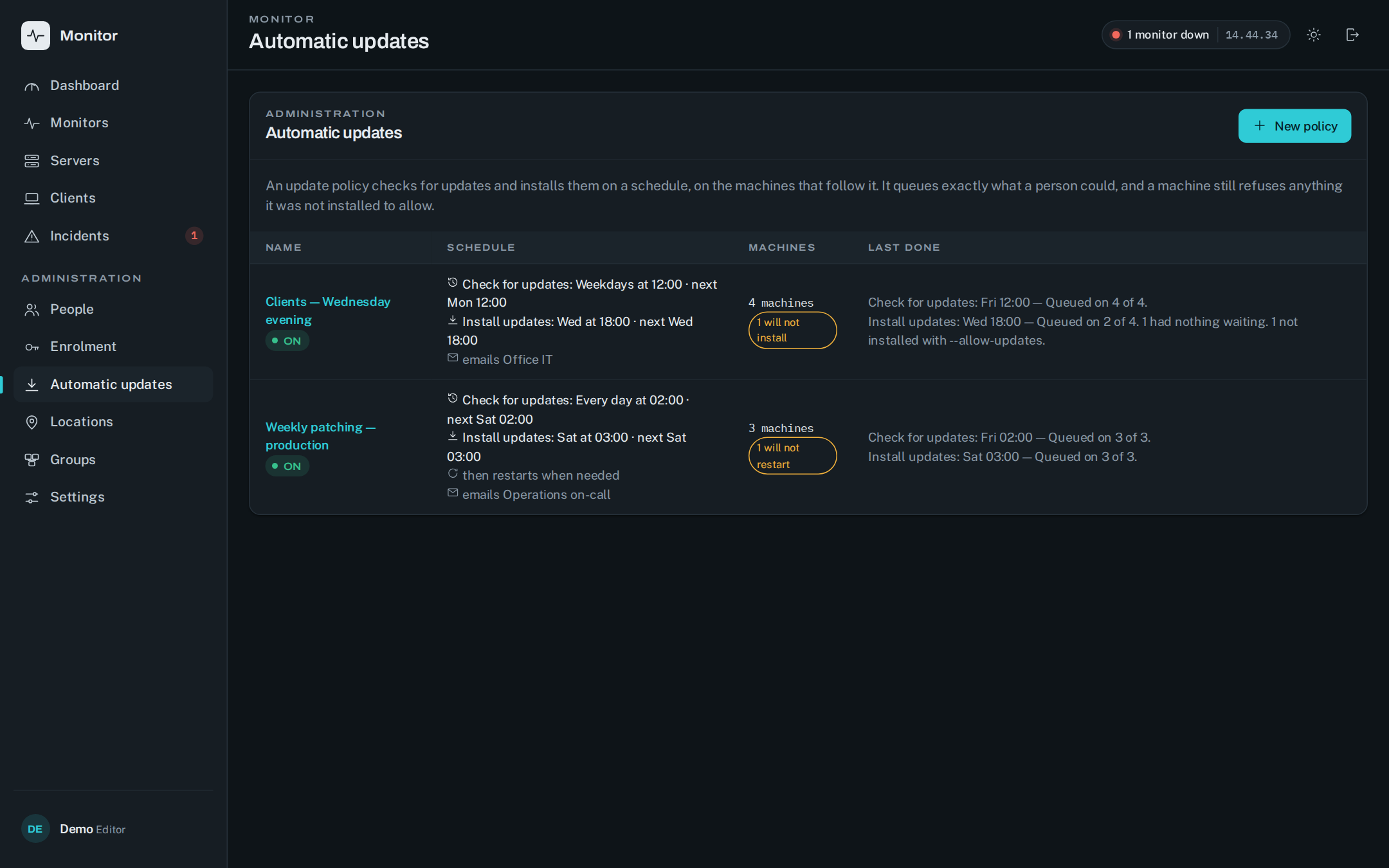Click 'then restarts when needed' text

541,475
